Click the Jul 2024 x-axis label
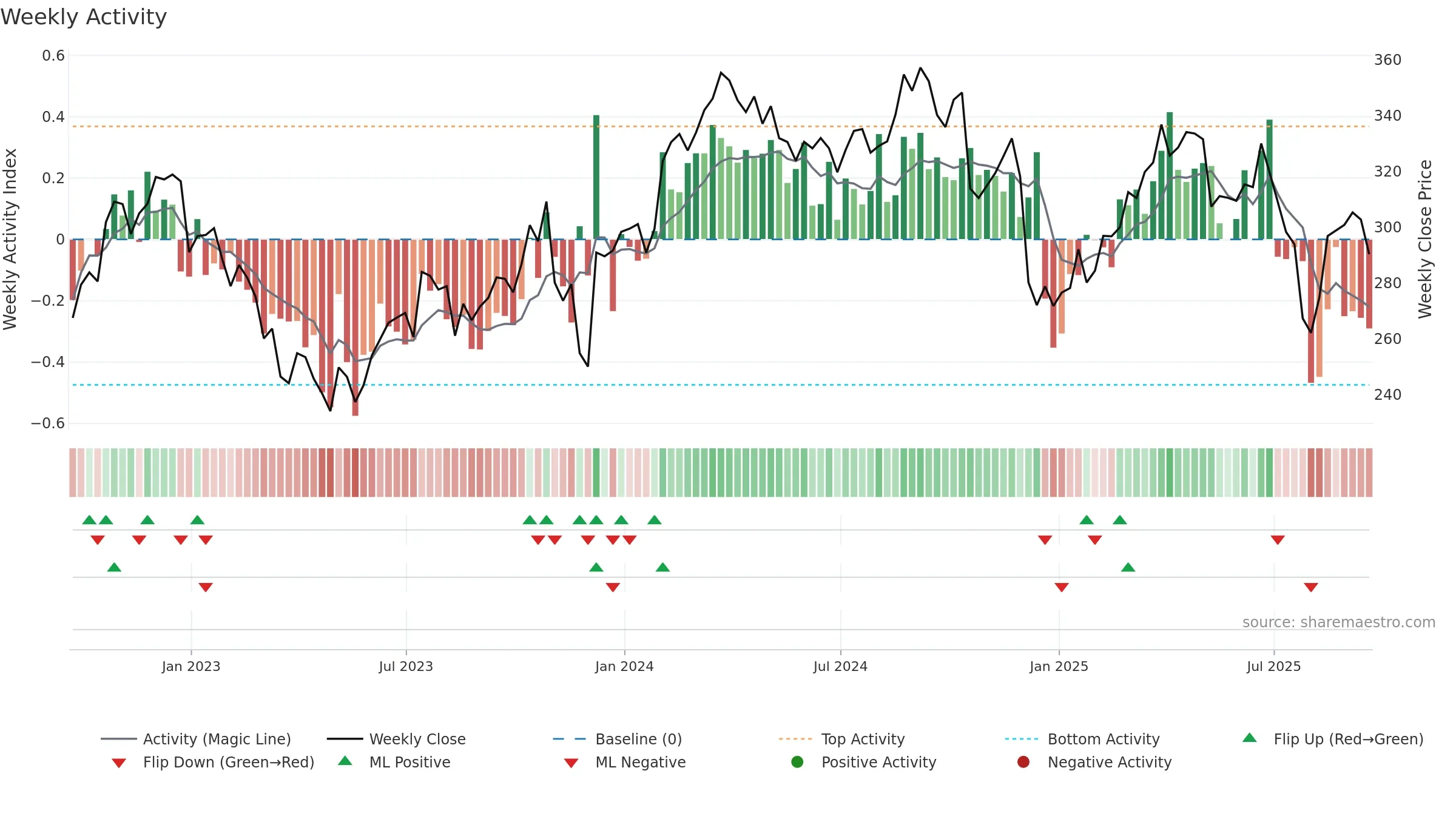The image size is (1456, 819). click(840, 666)
